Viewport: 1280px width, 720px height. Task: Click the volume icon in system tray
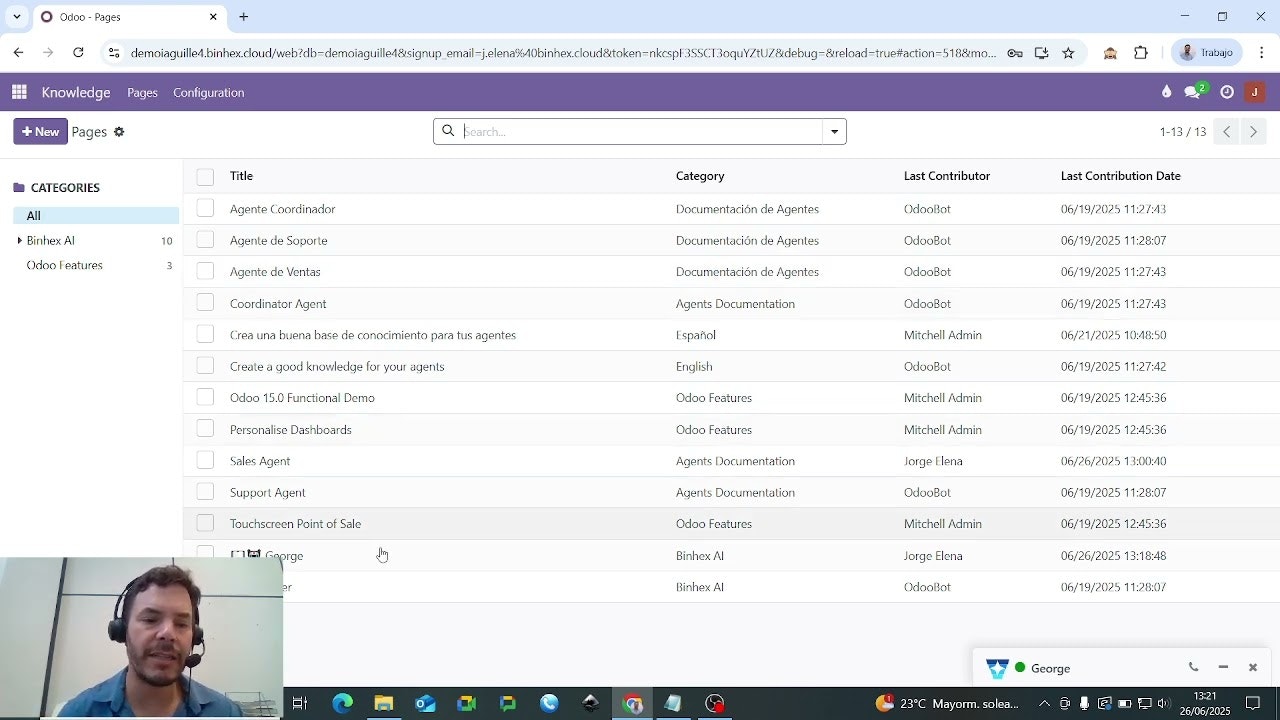[1163, 704]
